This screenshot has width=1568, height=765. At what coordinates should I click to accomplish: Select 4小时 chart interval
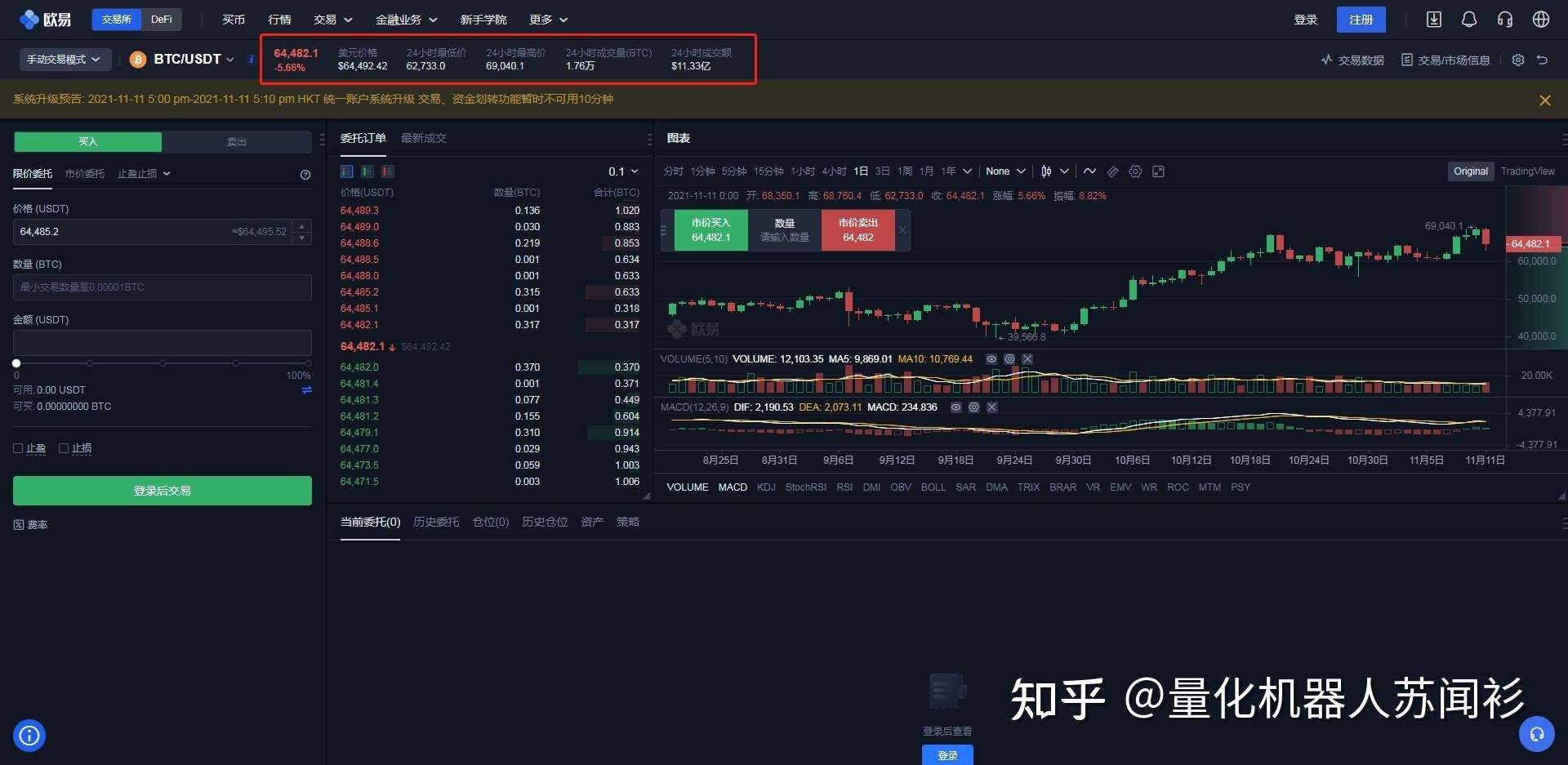834,171
